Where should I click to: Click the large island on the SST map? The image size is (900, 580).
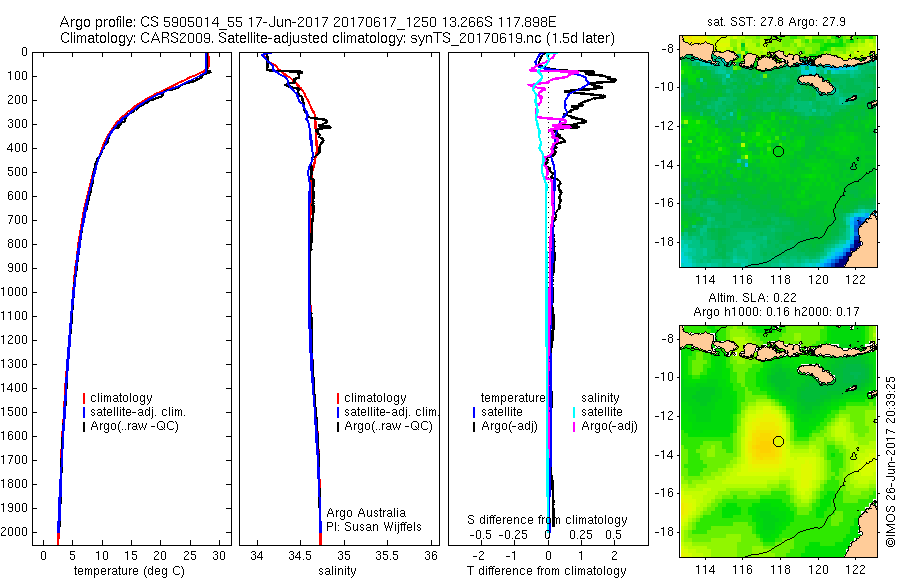click(x=816, y=84)
